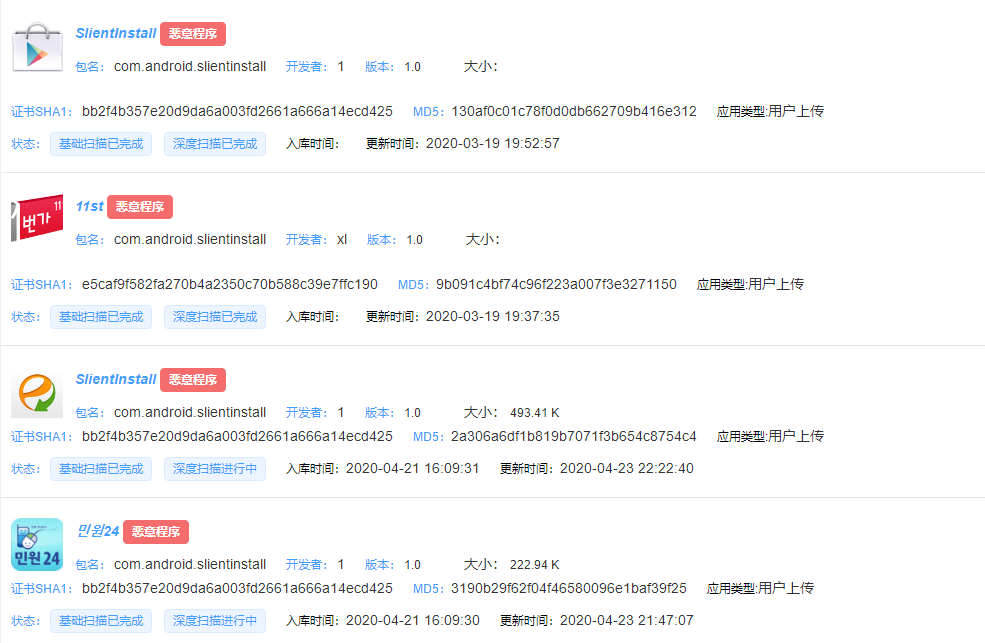The width and height of the screenshot is (985, 643).
Task: Open the SlientInstall link sized 493.41 K
Action: [x=116, y=379]
